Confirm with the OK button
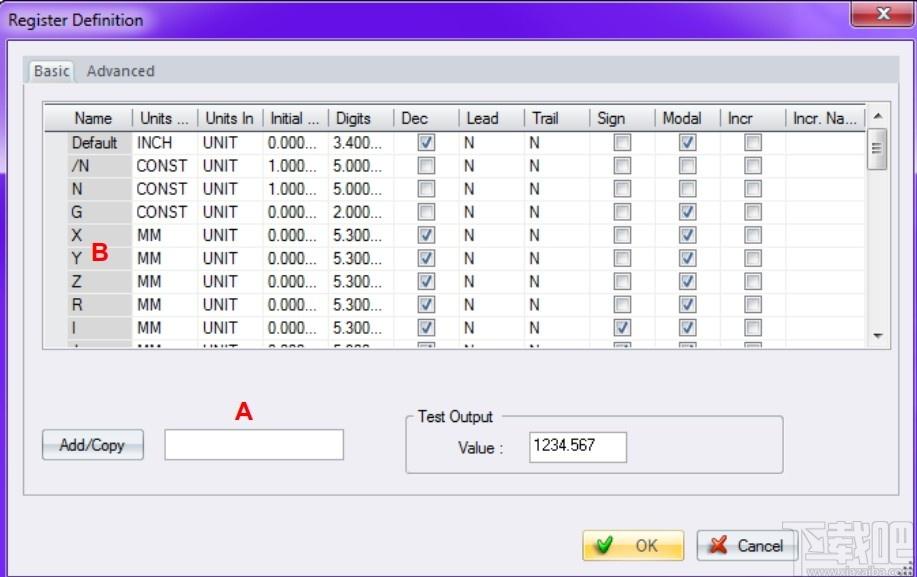 click(x=633, y=545)
